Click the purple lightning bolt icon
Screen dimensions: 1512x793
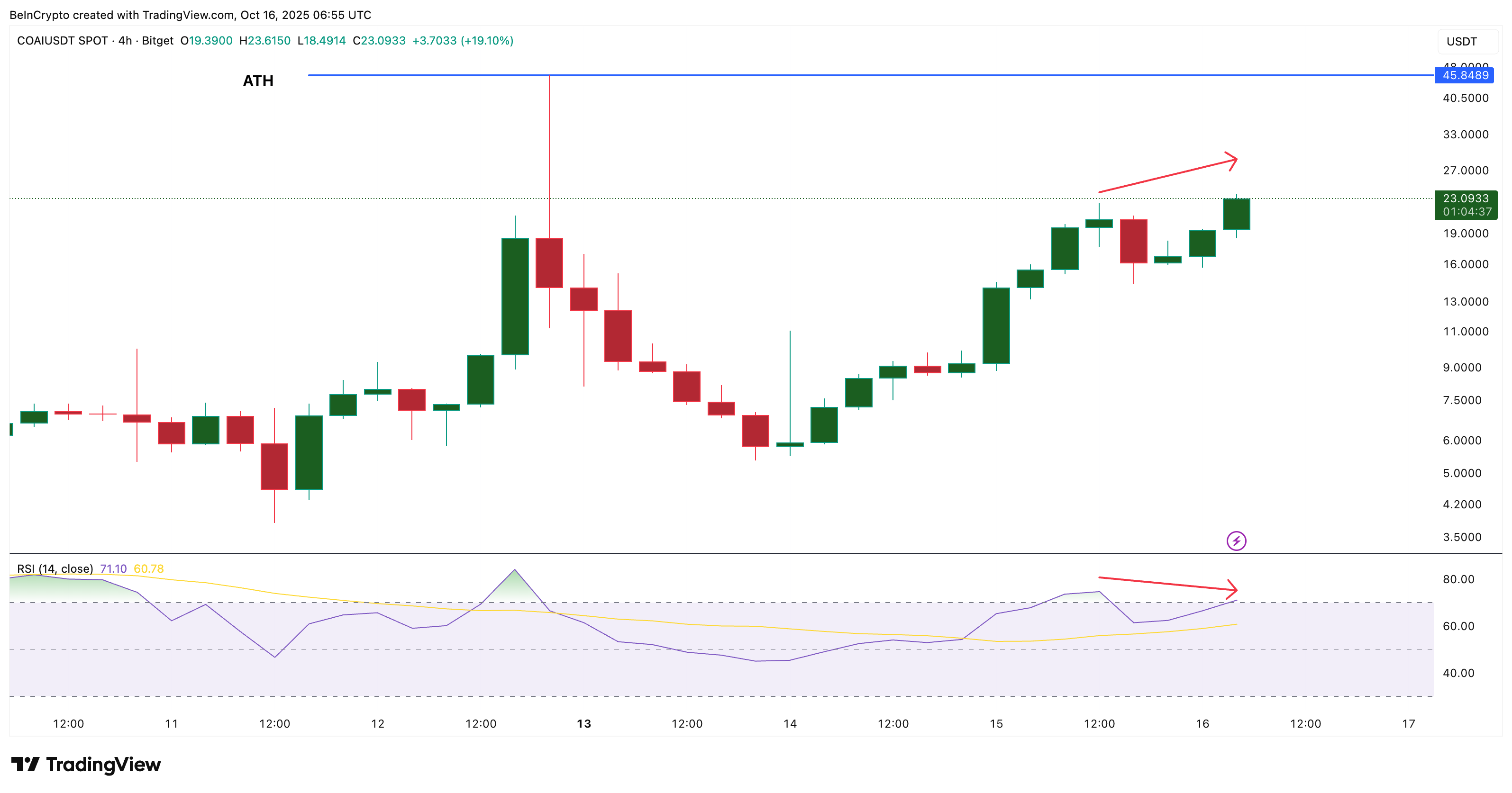tap(1236, 540)
